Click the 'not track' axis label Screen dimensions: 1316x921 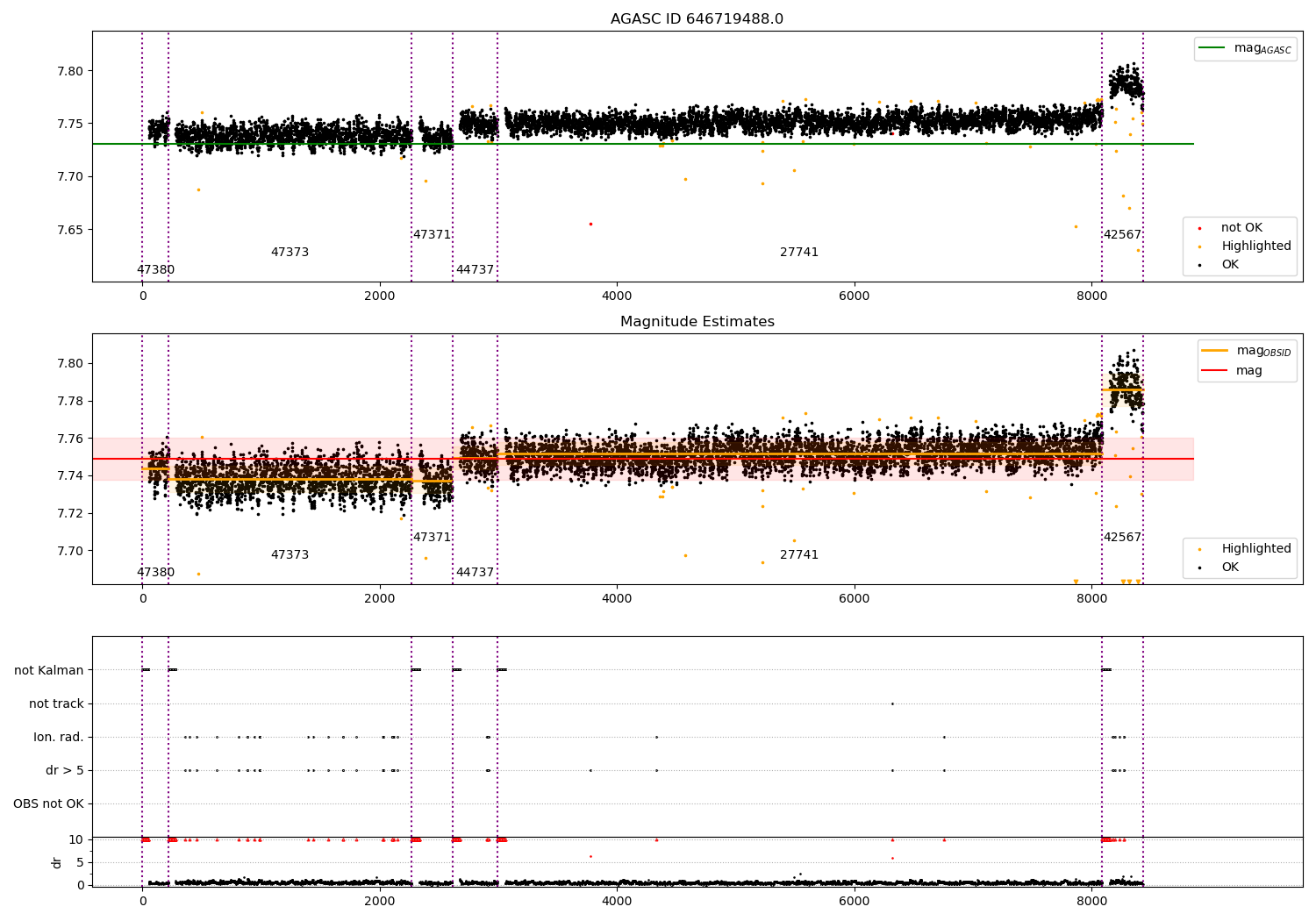(x=56, y=703)
